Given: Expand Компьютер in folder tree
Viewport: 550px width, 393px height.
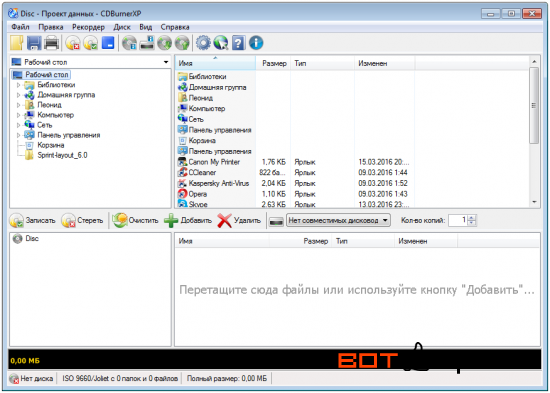Looking at the screenshot, I should pos(19,115).
